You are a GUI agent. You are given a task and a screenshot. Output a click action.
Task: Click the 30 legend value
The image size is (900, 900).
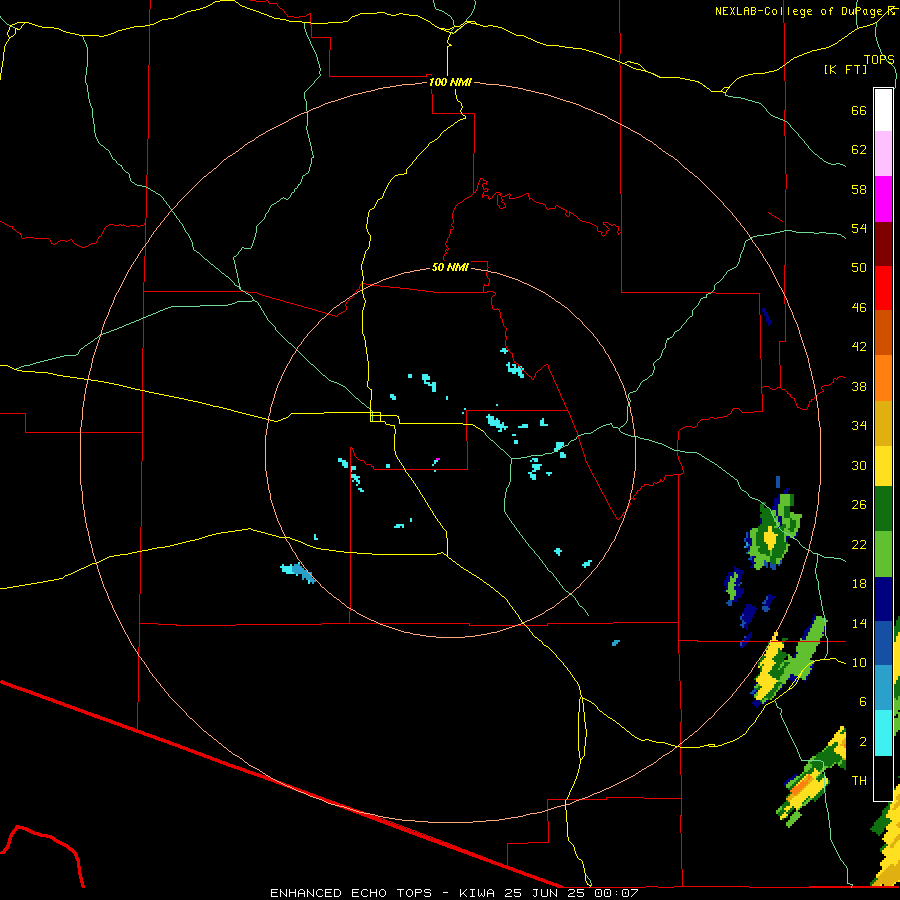859,465
